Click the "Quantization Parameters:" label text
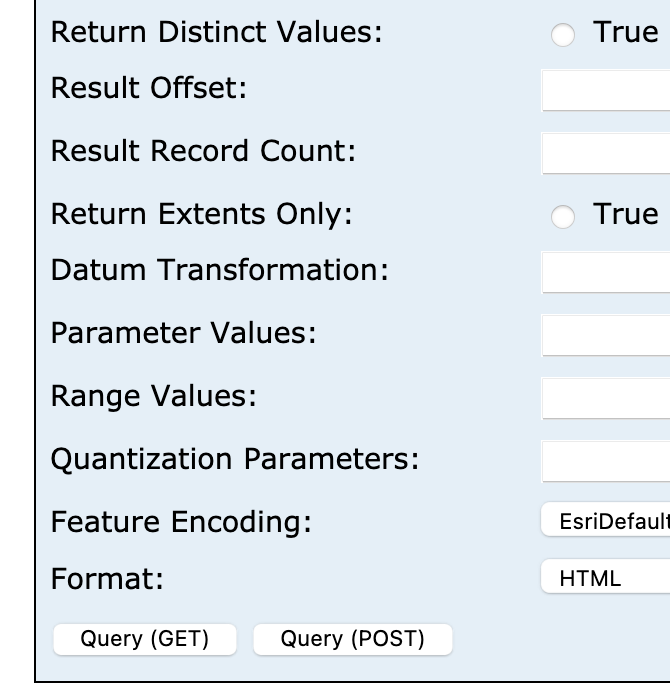The image size is (670, 700). (235, 460)
